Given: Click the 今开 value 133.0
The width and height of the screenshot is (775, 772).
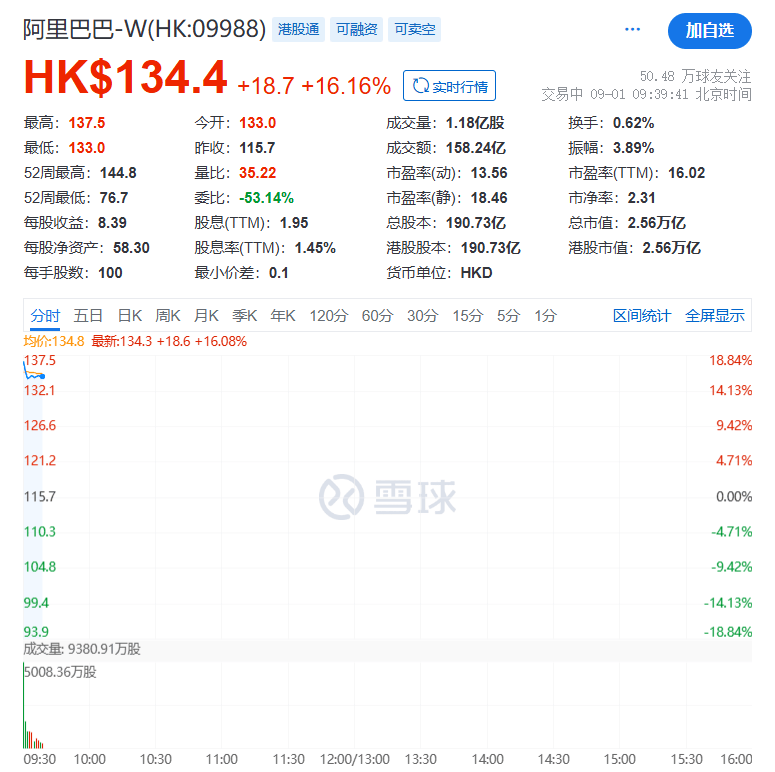Looking at the screenshot, I should pyautogui.click(x=258, y=123).
